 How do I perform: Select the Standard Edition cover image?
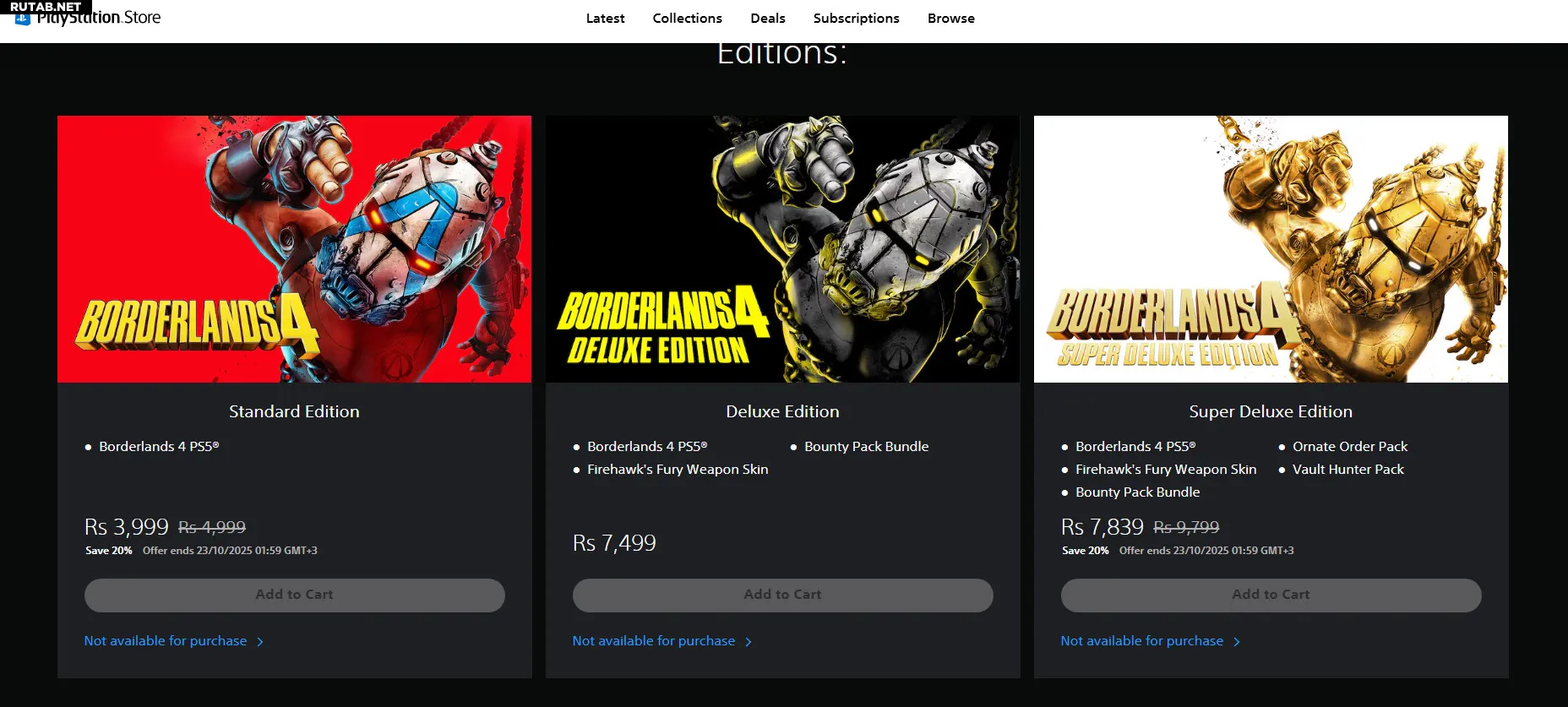pyautogui.click(x=294, y=249)
